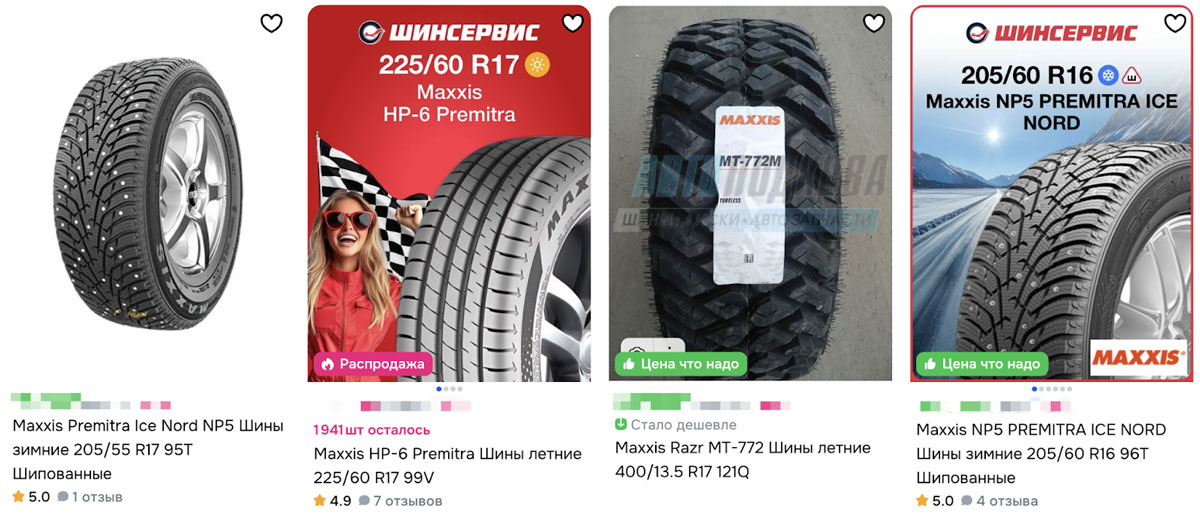1200x521 pixels.
Task: Favorite the Premitra Ice Nord 205/55 R17 tire
Action: pos(271,23)
